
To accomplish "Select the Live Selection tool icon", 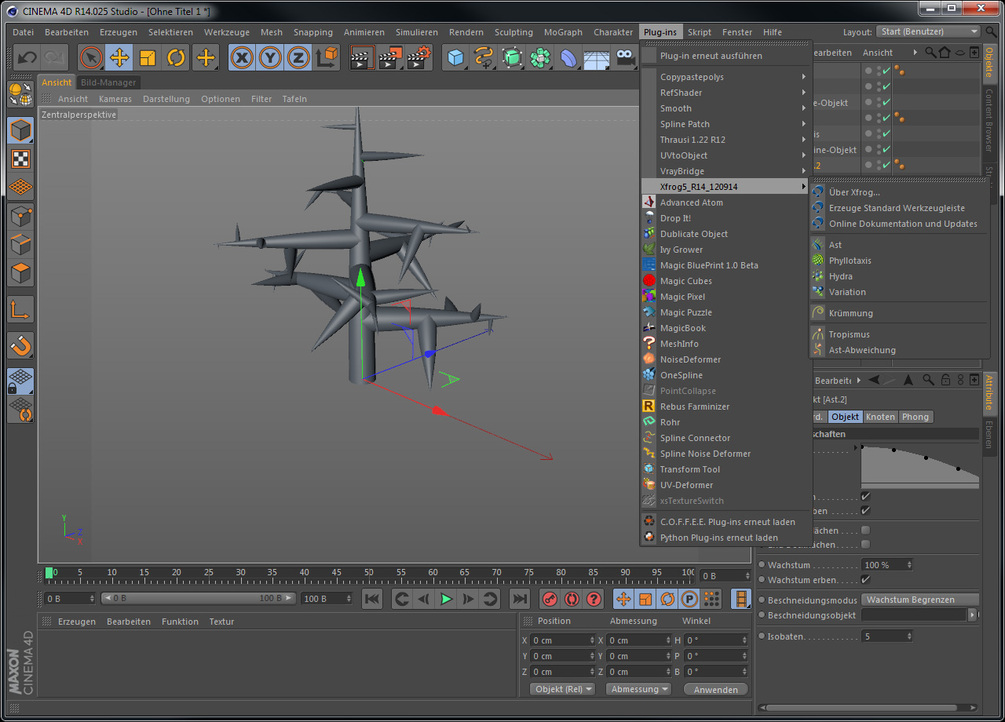I will coord(90,58).
